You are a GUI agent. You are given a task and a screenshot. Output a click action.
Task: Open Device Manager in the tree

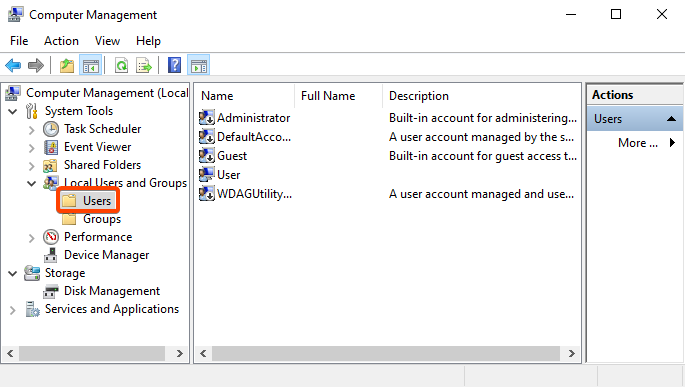click(x=106, y=255)
